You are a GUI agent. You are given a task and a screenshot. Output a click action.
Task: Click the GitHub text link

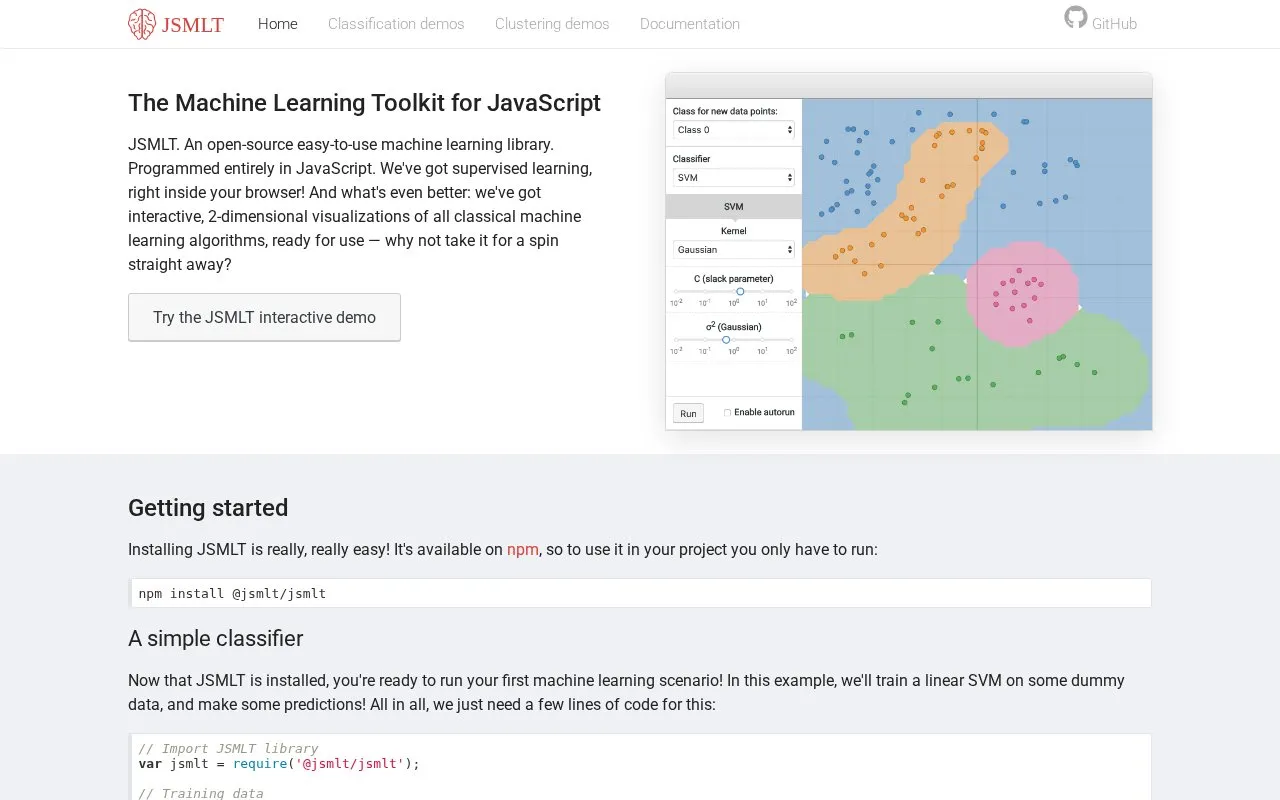coord(1114,24)
